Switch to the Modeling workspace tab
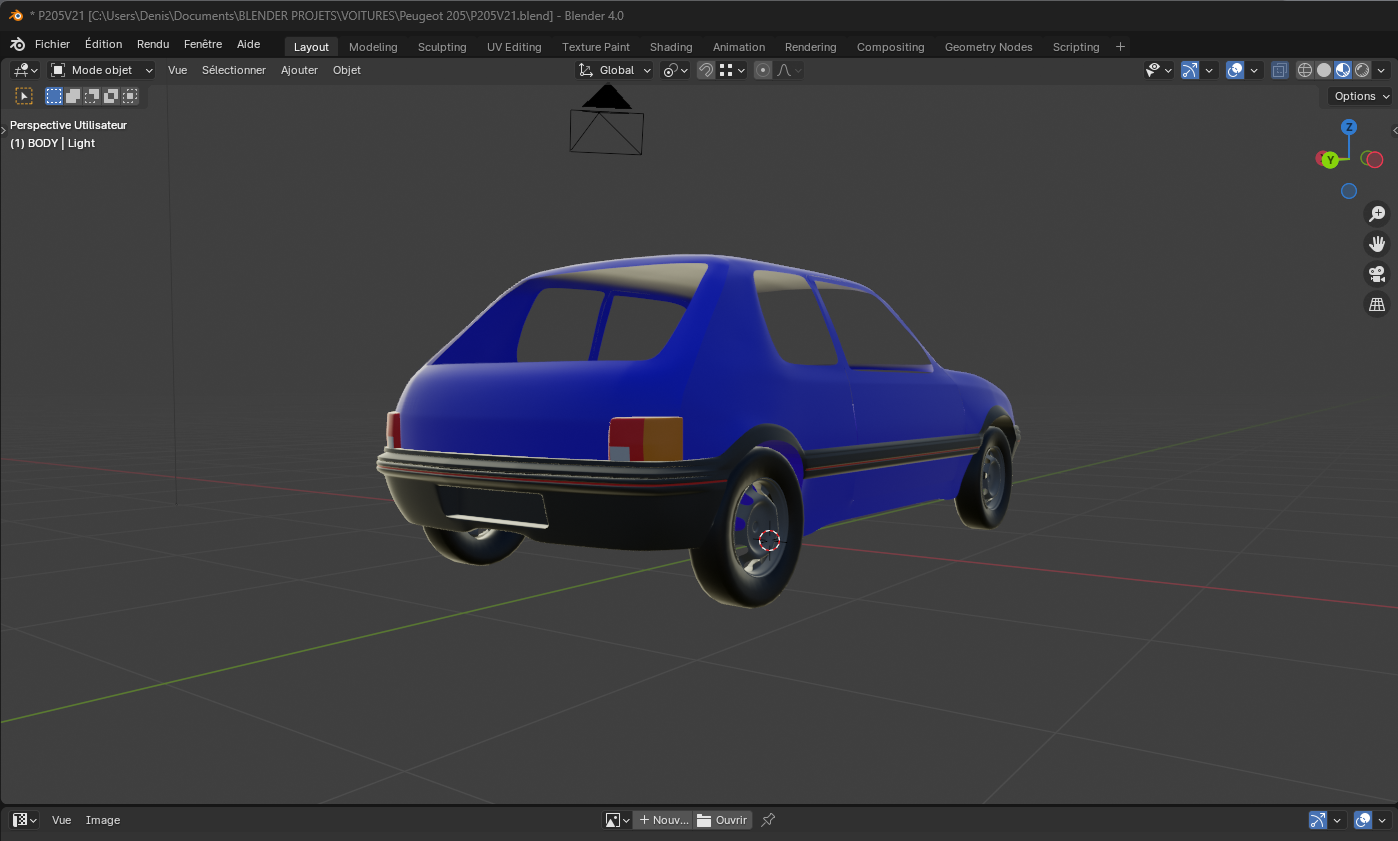The image size is (1398, 841). 373,47
